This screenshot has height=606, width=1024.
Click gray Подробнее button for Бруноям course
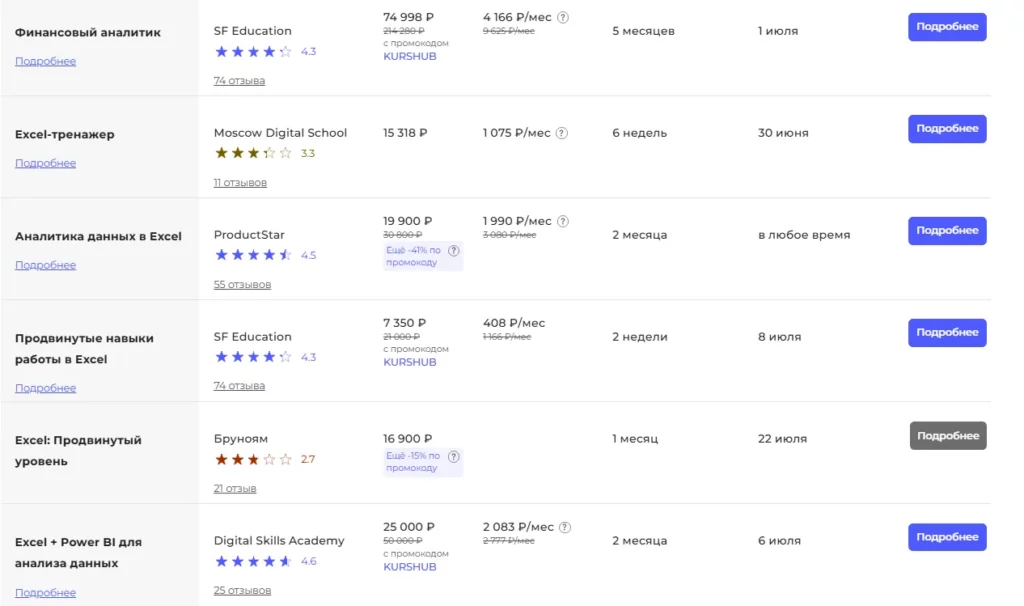tap(948, 436)
